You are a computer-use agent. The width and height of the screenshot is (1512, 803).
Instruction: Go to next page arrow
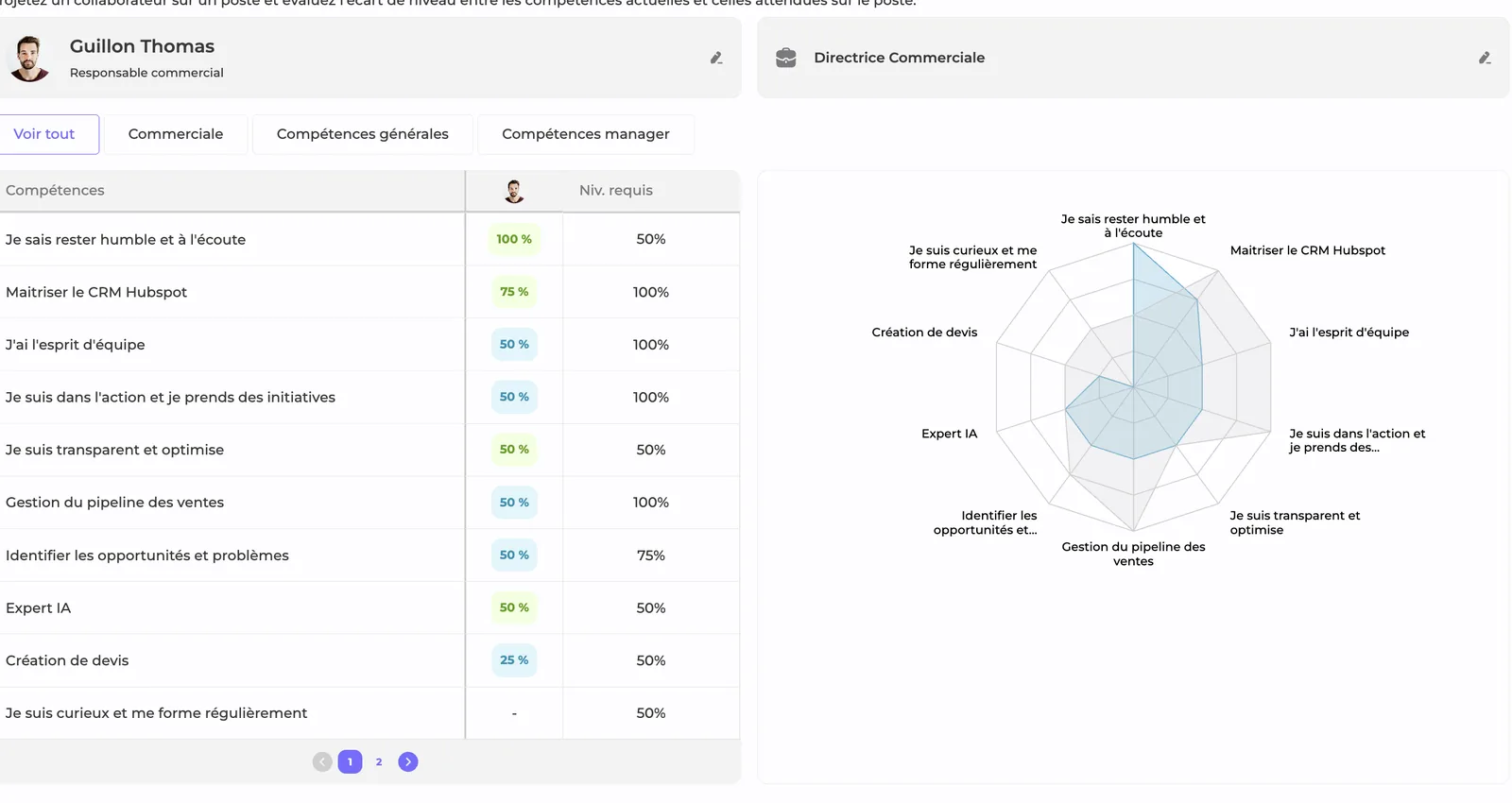pos(408,761)
